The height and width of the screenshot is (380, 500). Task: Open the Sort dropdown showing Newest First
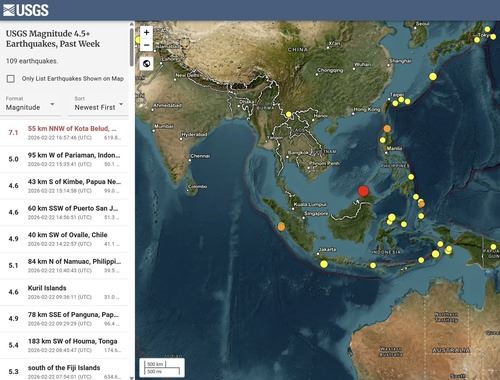point(99,104)
